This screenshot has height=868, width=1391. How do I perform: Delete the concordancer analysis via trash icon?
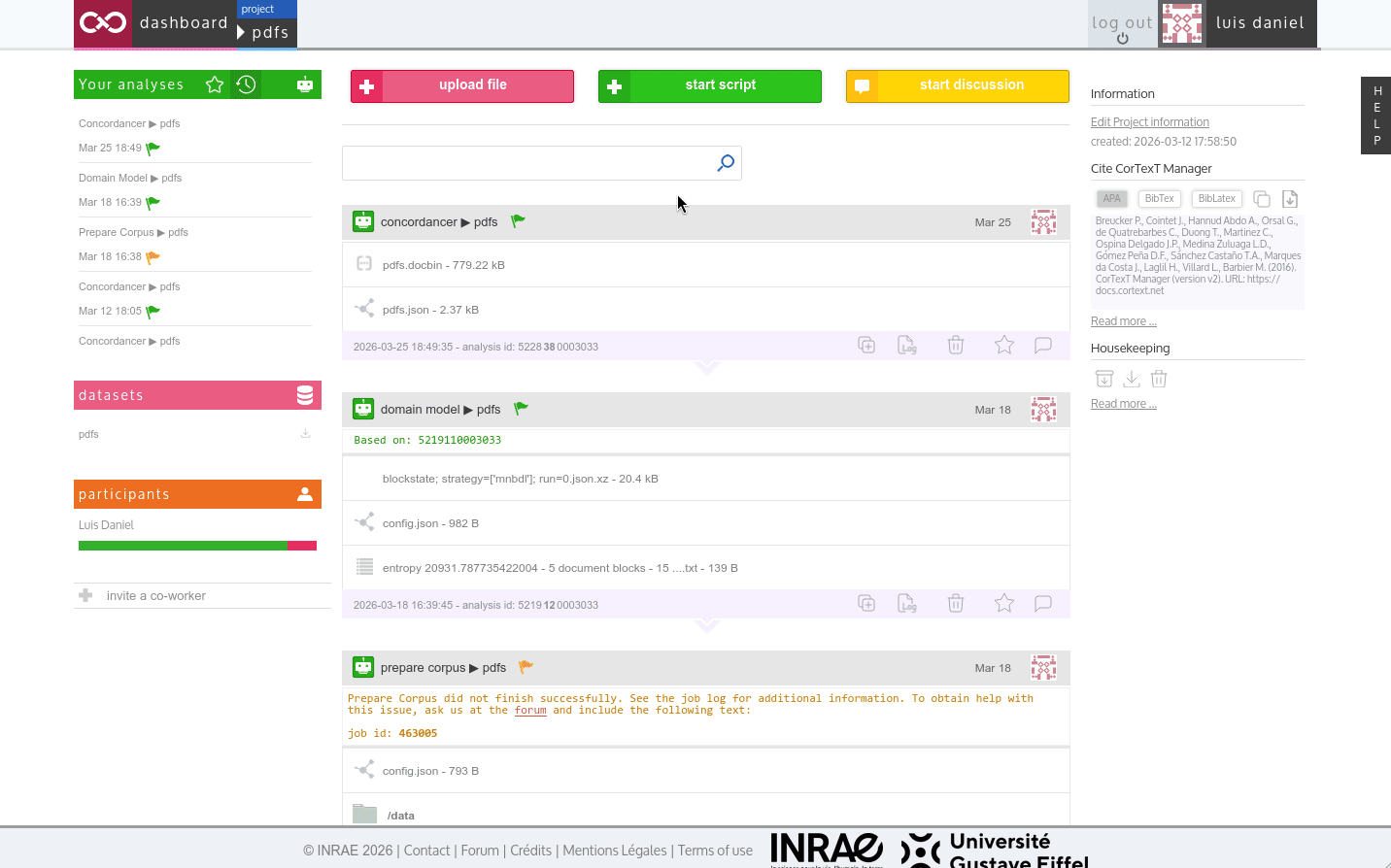point(956,346)
